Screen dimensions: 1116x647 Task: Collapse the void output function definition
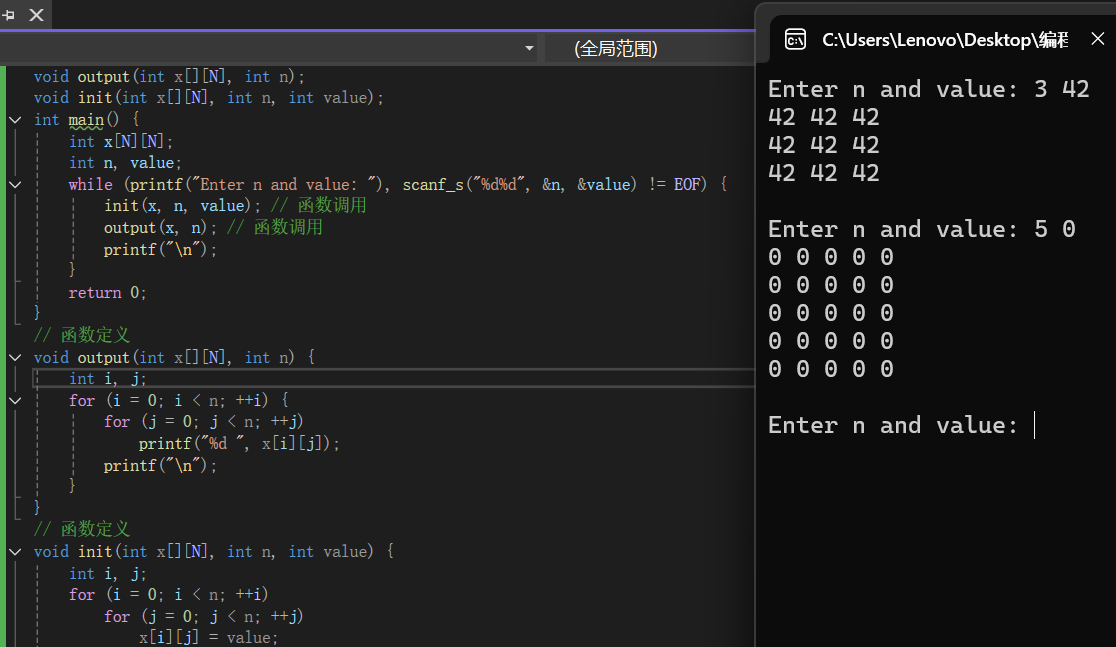[x=15, y=357]
